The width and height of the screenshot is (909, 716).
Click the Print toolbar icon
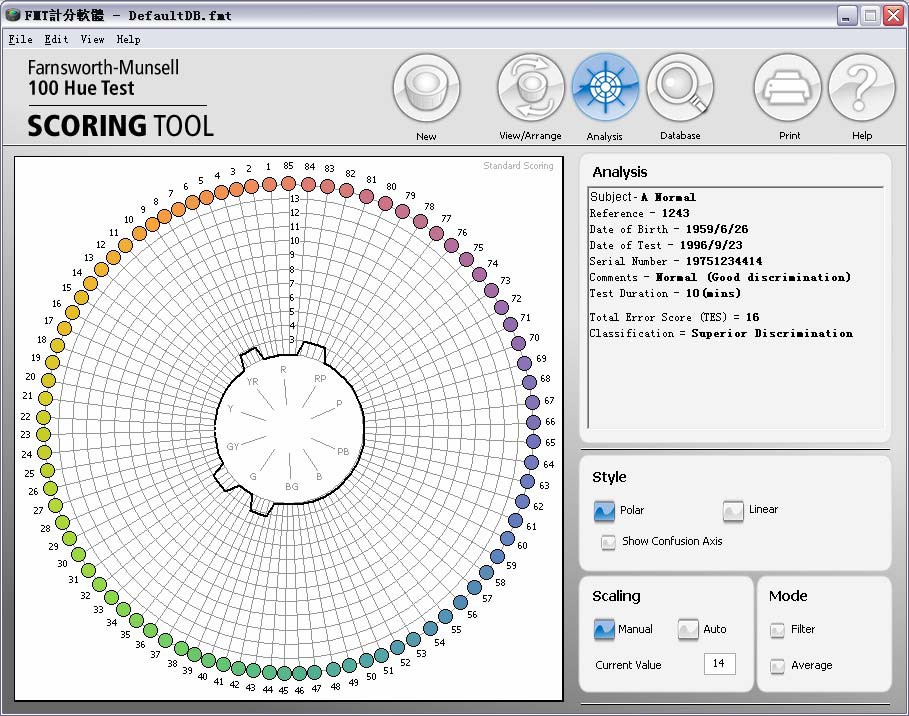coord(789,89)
